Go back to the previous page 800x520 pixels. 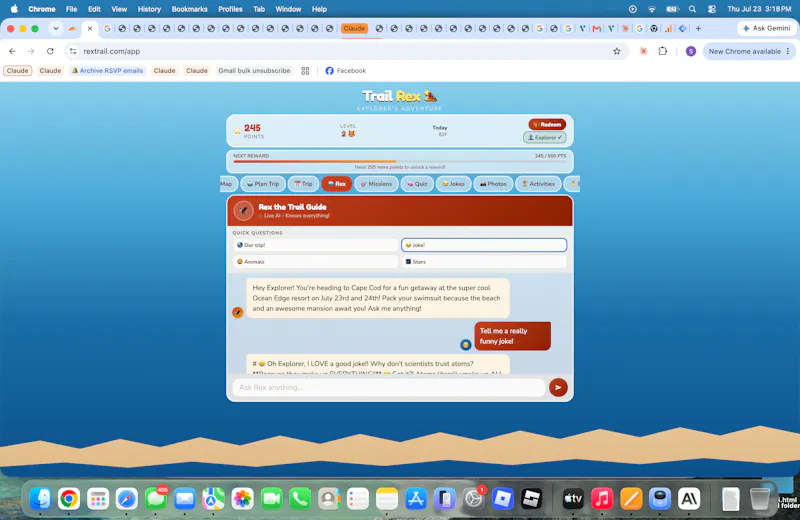[12, 51]
